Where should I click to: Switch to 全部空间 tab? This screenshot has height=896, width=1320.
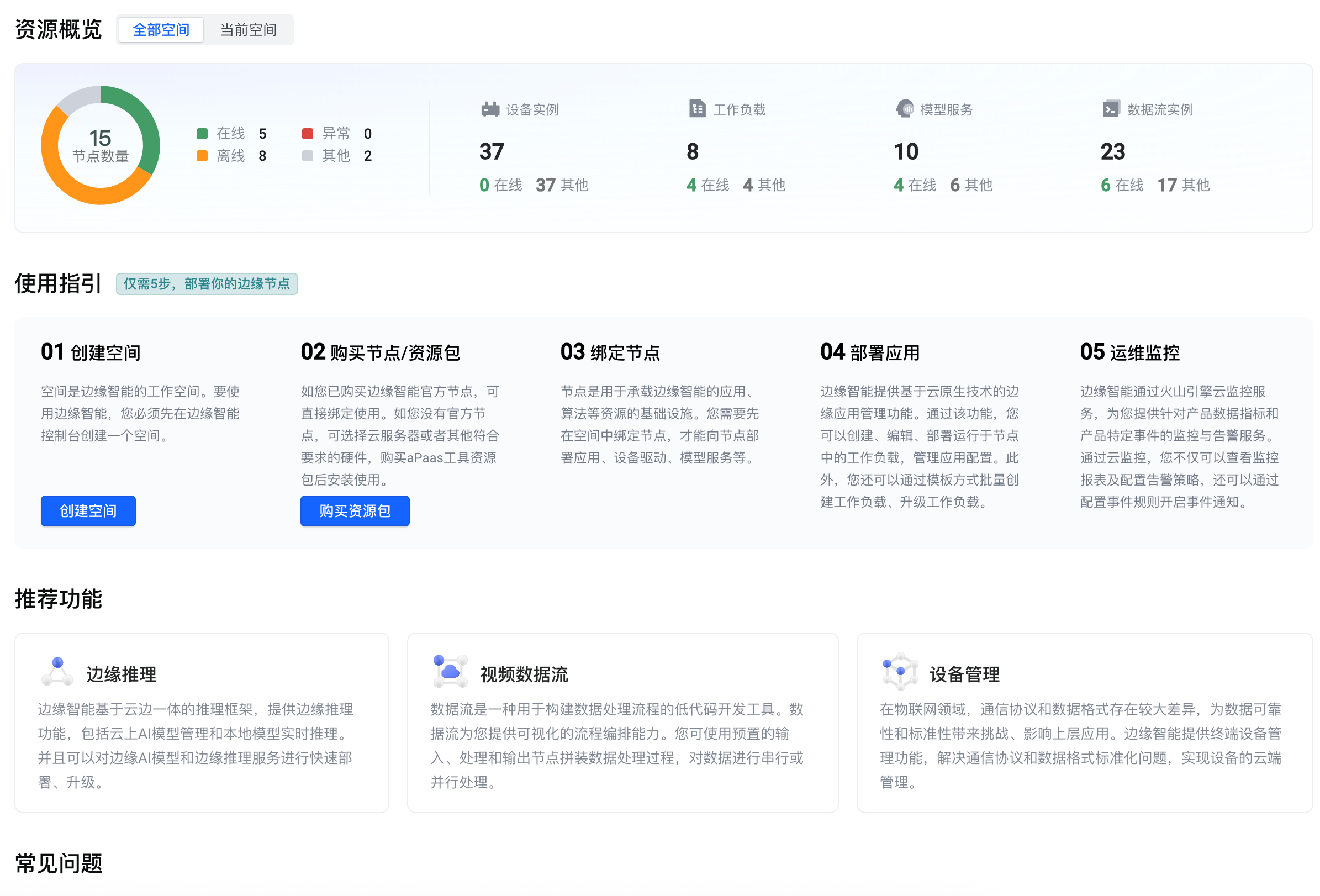click(161, 29)
